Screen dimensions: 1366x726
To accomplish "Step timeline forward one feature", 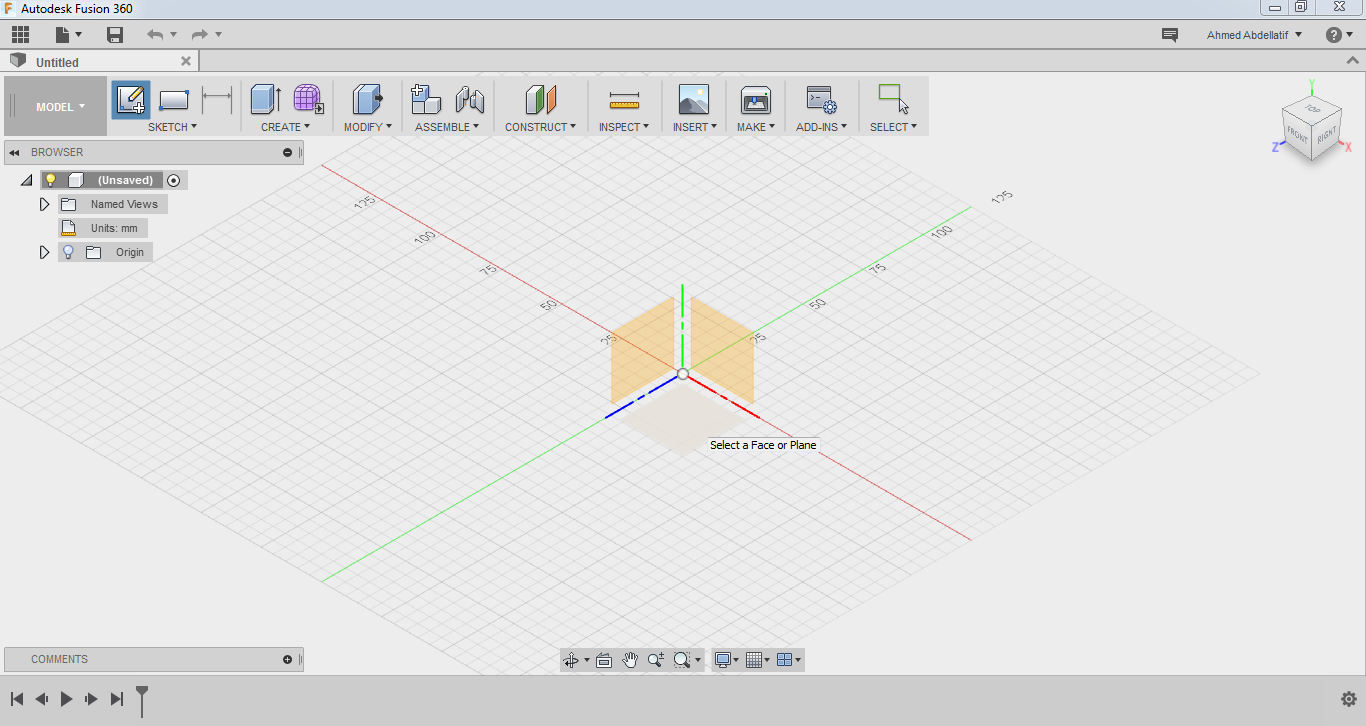I will 91,699.
